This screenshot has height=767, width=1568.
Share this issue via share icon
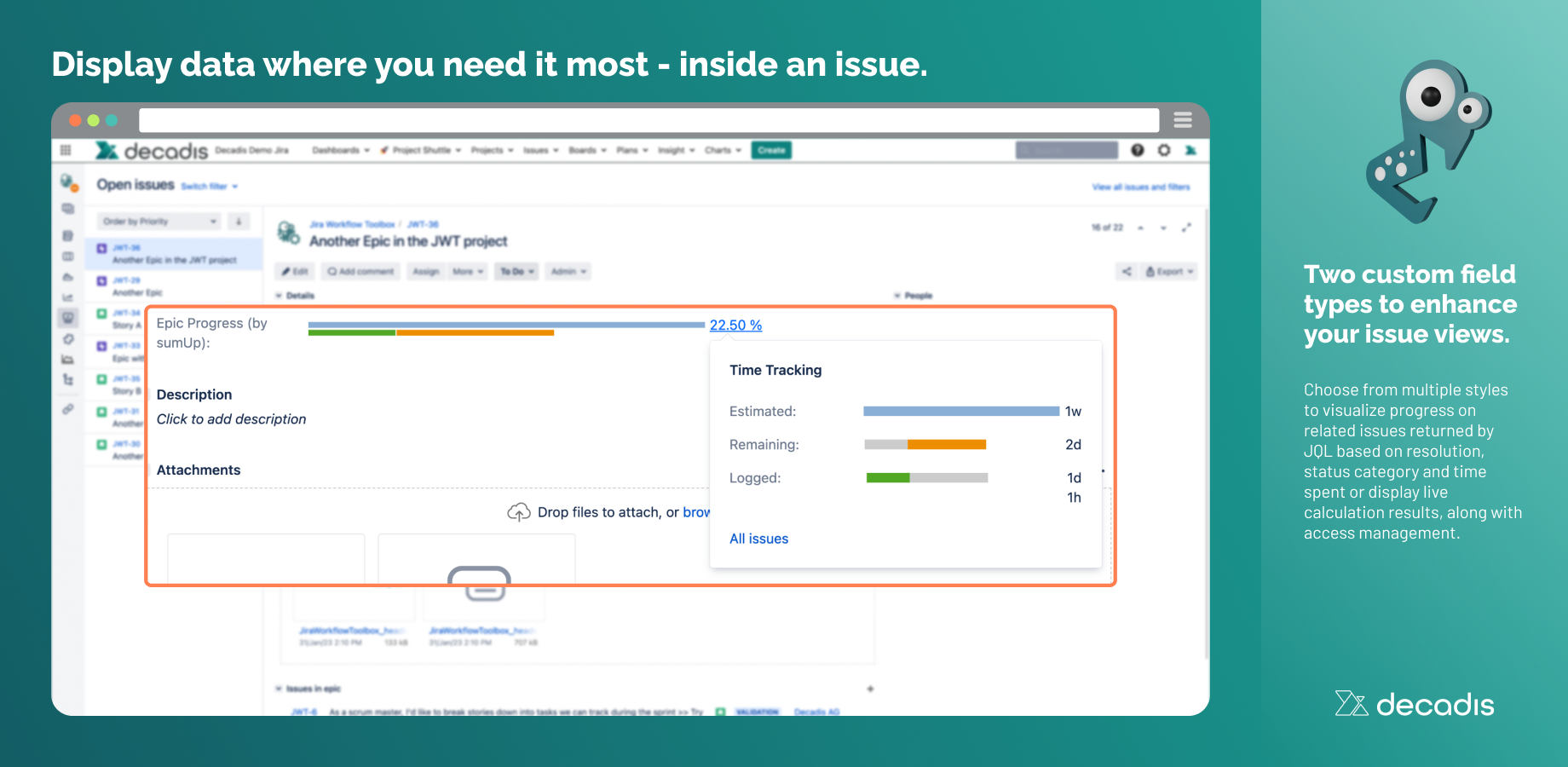pyautogui.click(x=1127, y=272)
